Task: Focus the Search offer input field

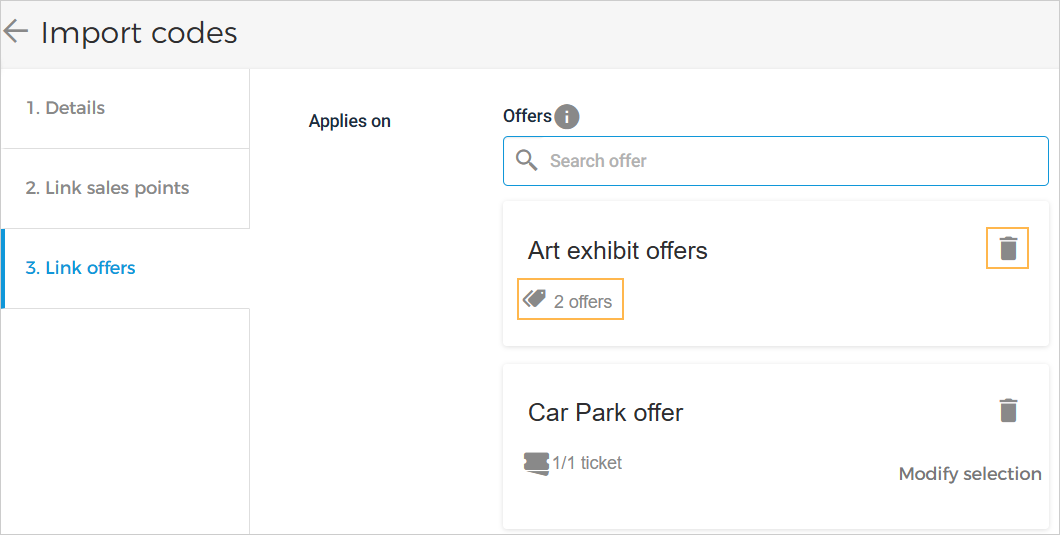Action: pos(790,160)
